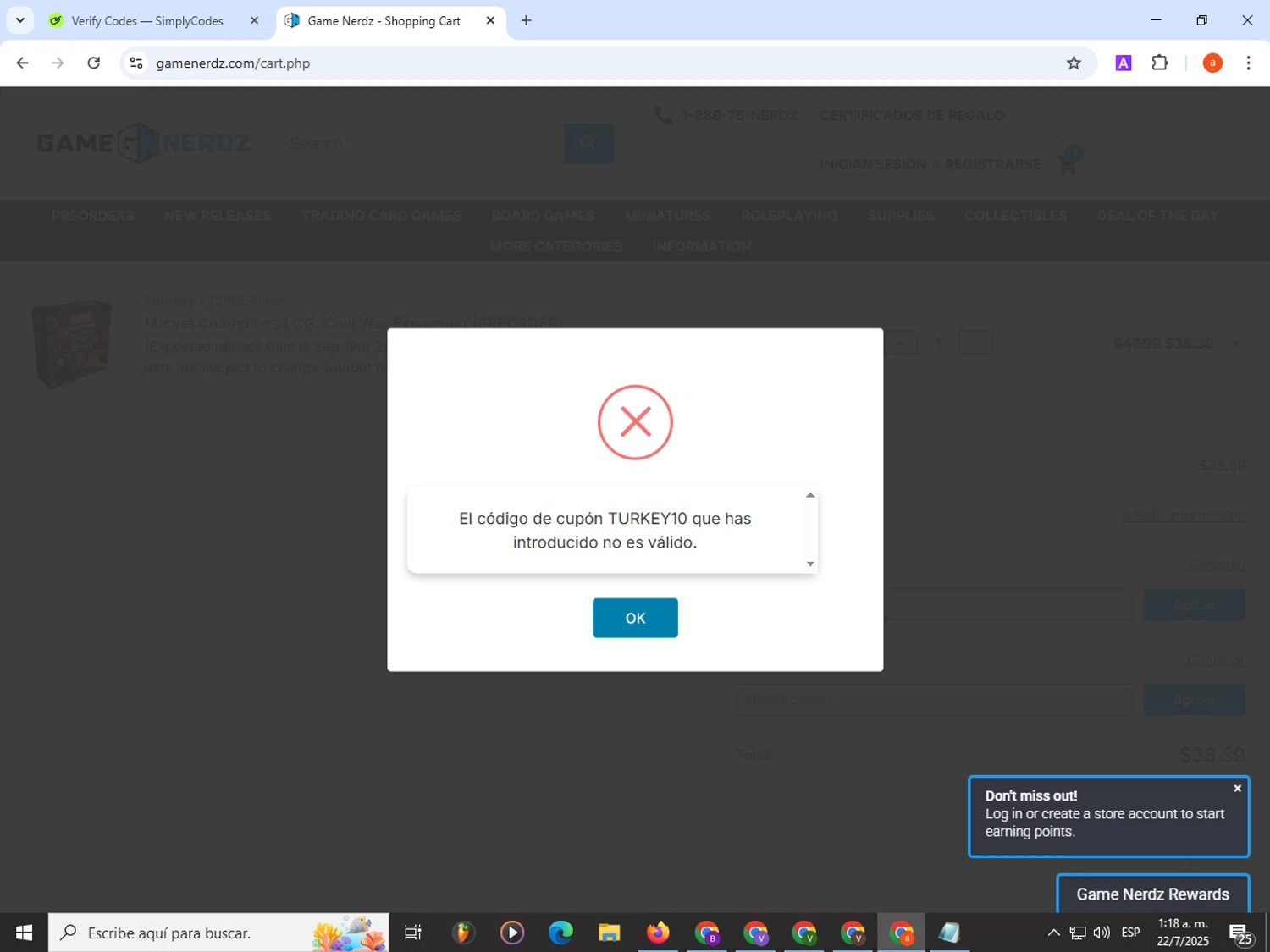Click the taskbar search box
This screenshot has width=1270, height=952.
(x=218, y=933)
